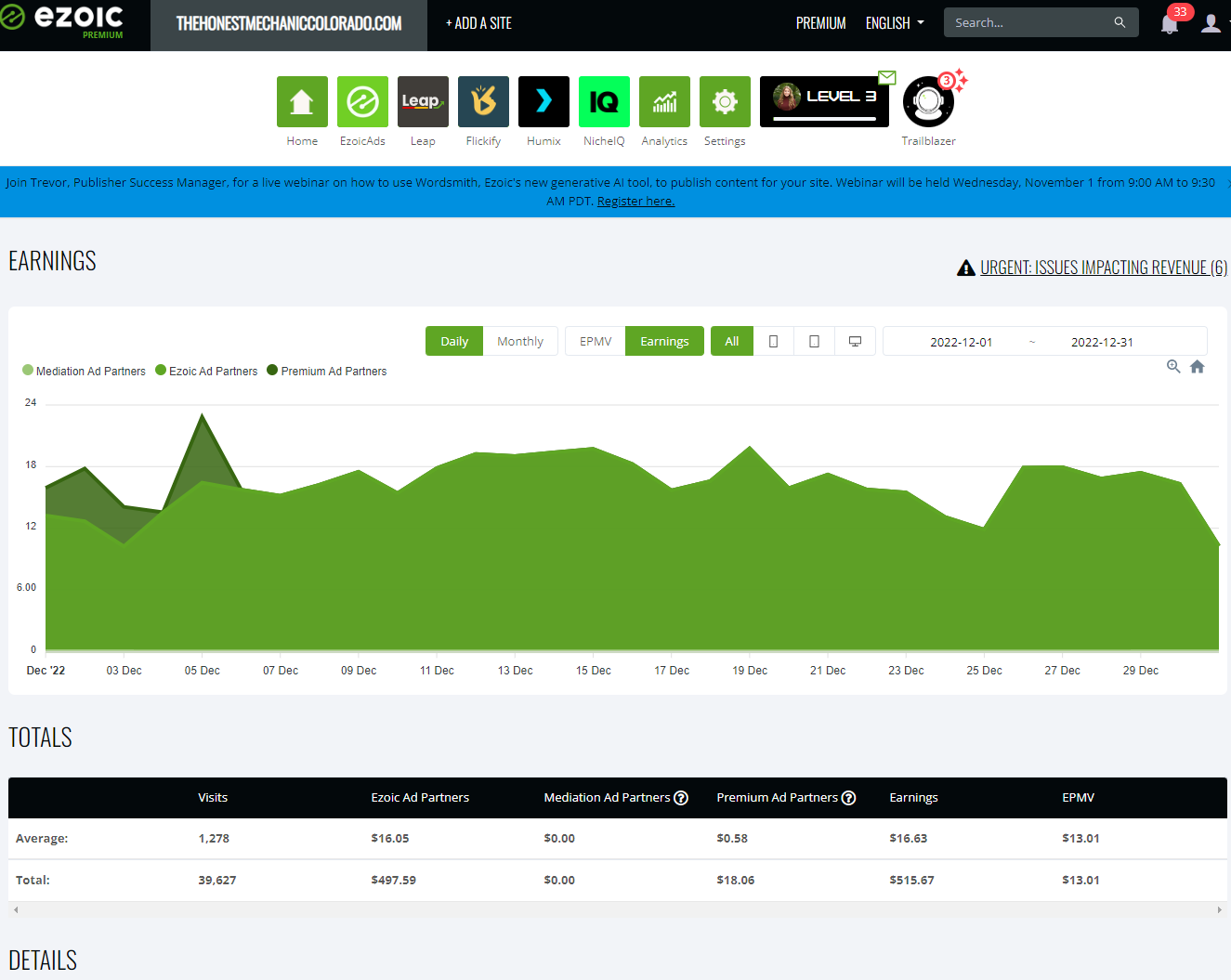Toggle Ezoic Ad Partners legend series
The height and width of the screenshot is (980, 1231).
206,371
